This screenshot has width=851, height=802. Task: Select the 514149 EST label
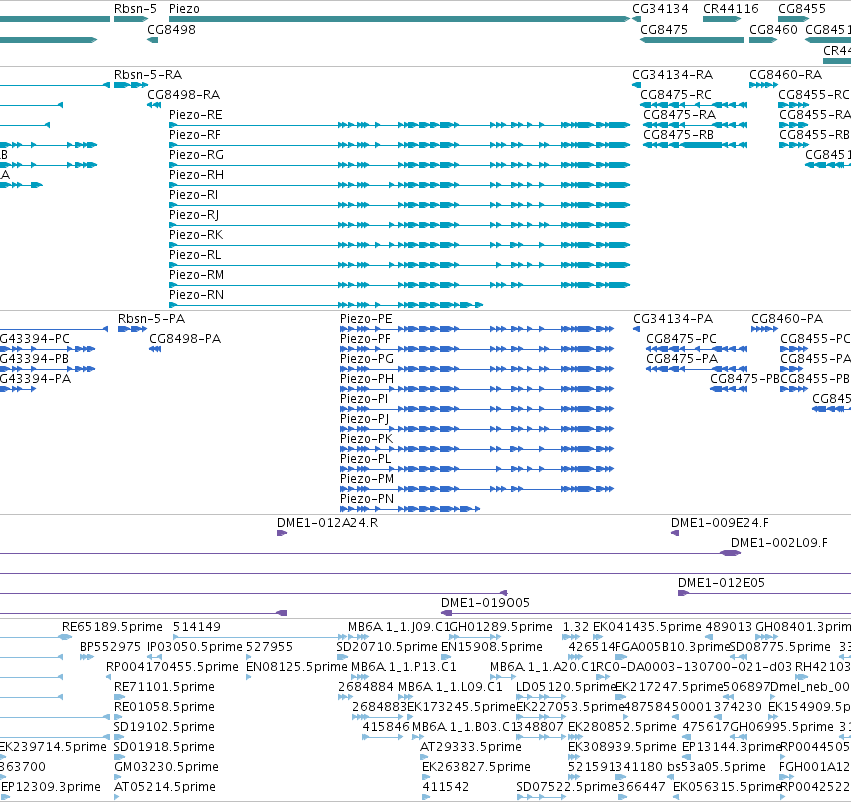point(196,627)
